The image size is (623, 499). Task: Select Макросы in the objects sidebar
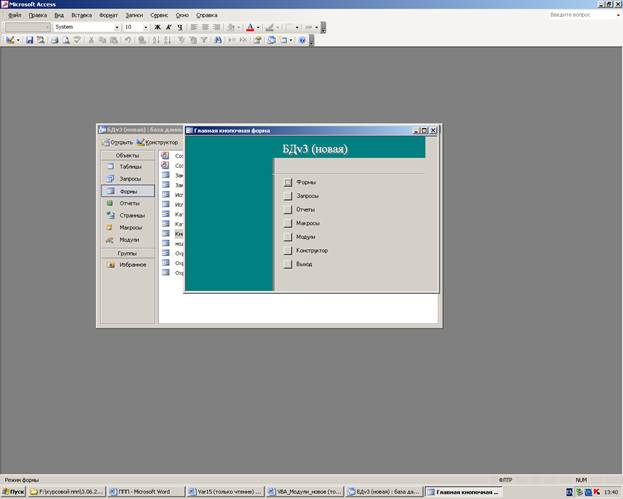[130, 227]
